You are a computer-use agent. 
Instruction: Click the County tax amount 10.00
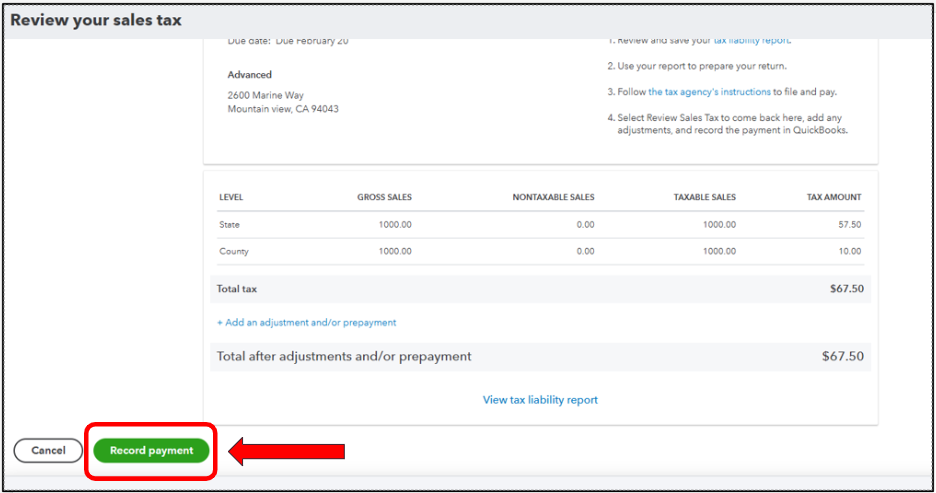click(x=849, y=251)
